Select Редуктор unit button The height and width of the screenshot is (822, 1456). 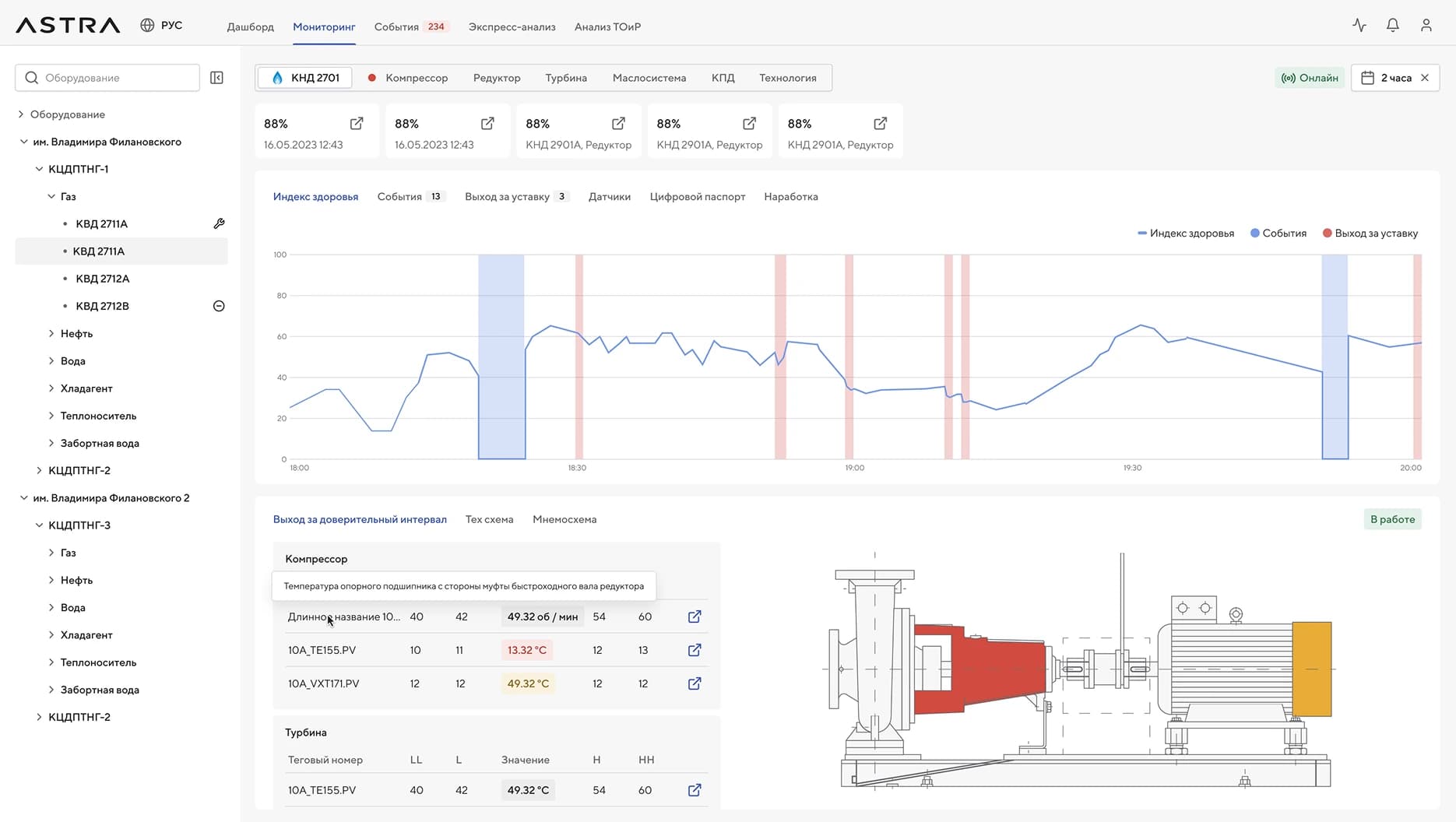497,78
